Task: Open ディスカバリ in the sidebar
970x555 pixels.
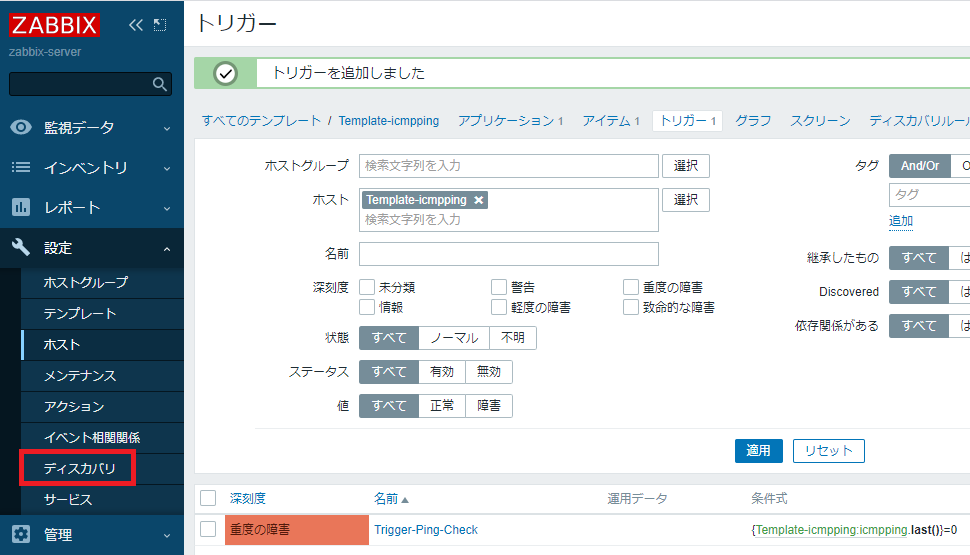Action: pyautogui.click(x=80, y=468)
